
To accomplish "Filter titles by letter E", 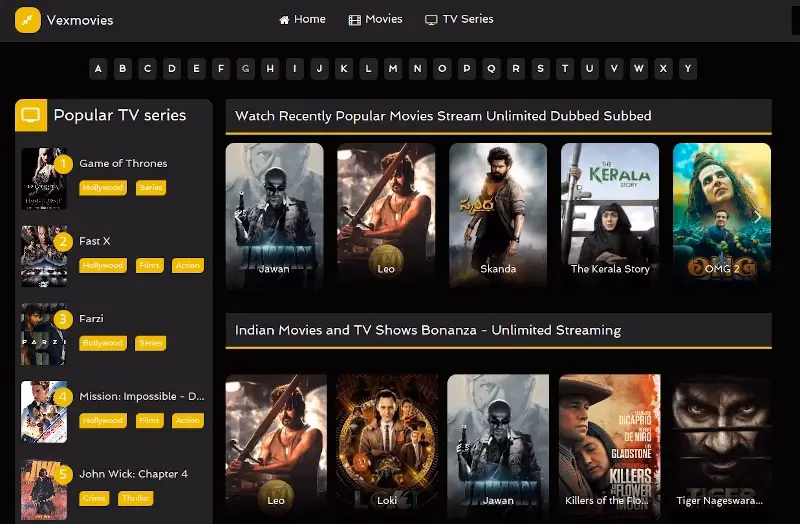I will [x=196, y=68].
